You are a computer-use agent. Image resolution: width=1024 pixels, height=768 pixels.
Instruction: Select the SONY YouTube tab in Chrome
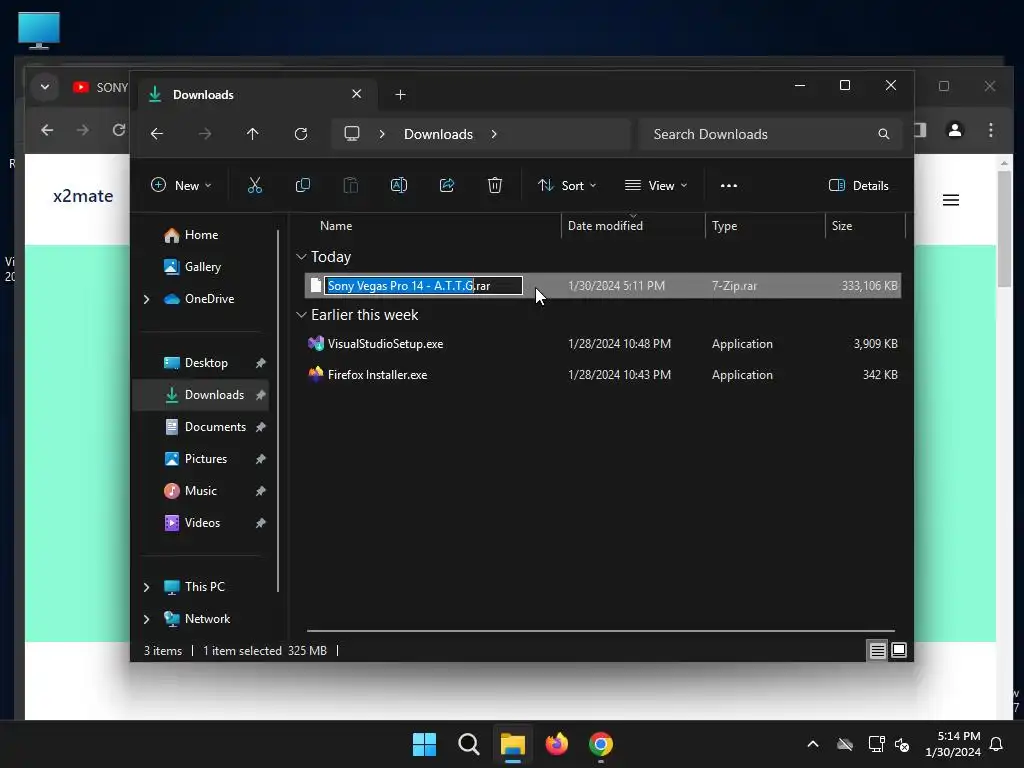tap(100, 87)
